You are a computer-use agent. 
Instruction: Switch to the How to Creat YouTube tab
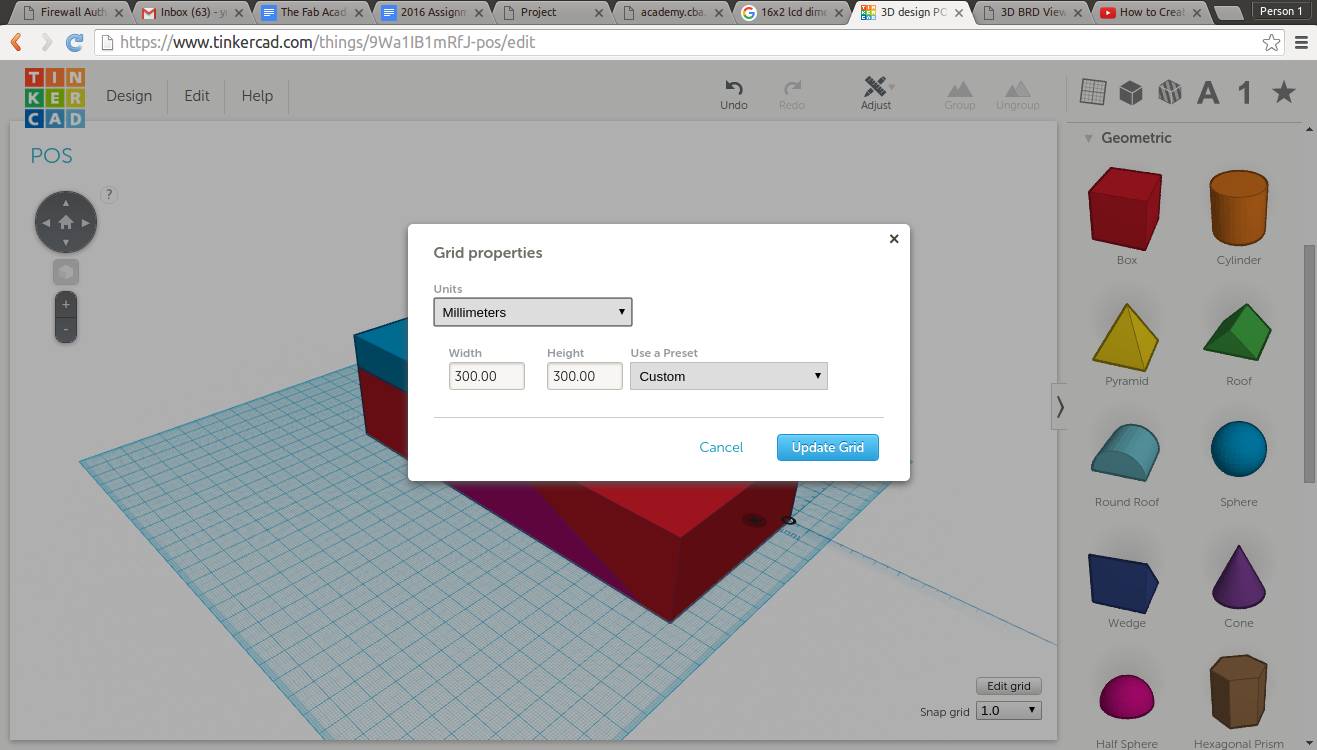pyautogui.click(x=1149, y=12)
